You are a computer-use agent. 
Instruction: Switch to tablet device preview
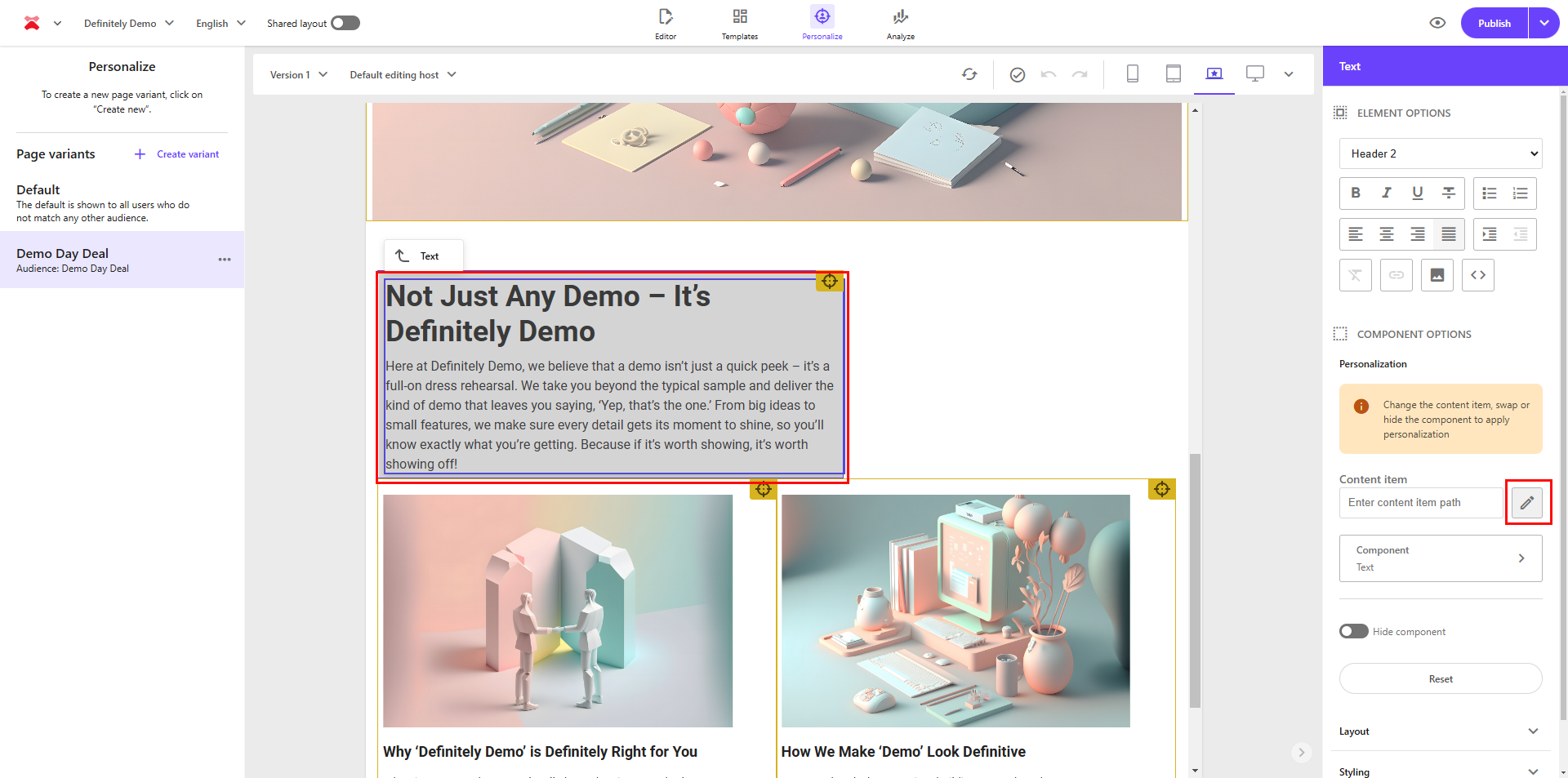click(1174, 74)
